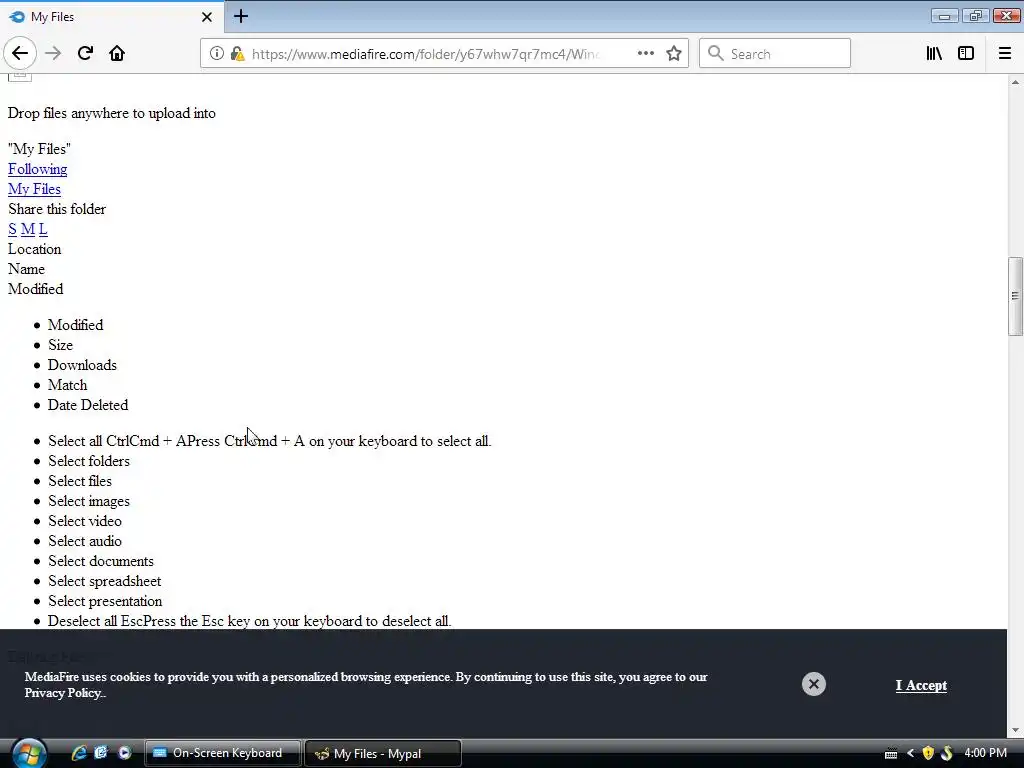Open the browser hamburger menu
The image size is (1024, 768).
click(x=1005, y=54)
